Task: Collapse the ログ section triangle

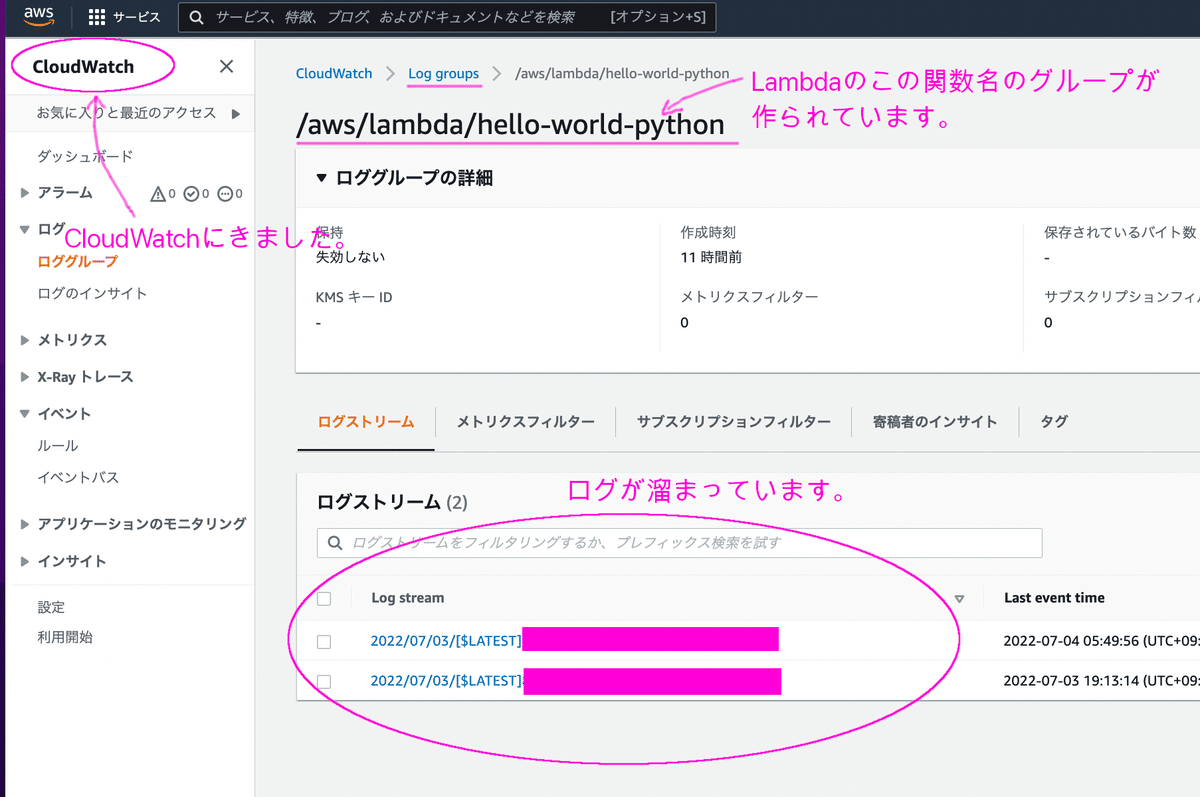Action: click(x=25, y=230)
